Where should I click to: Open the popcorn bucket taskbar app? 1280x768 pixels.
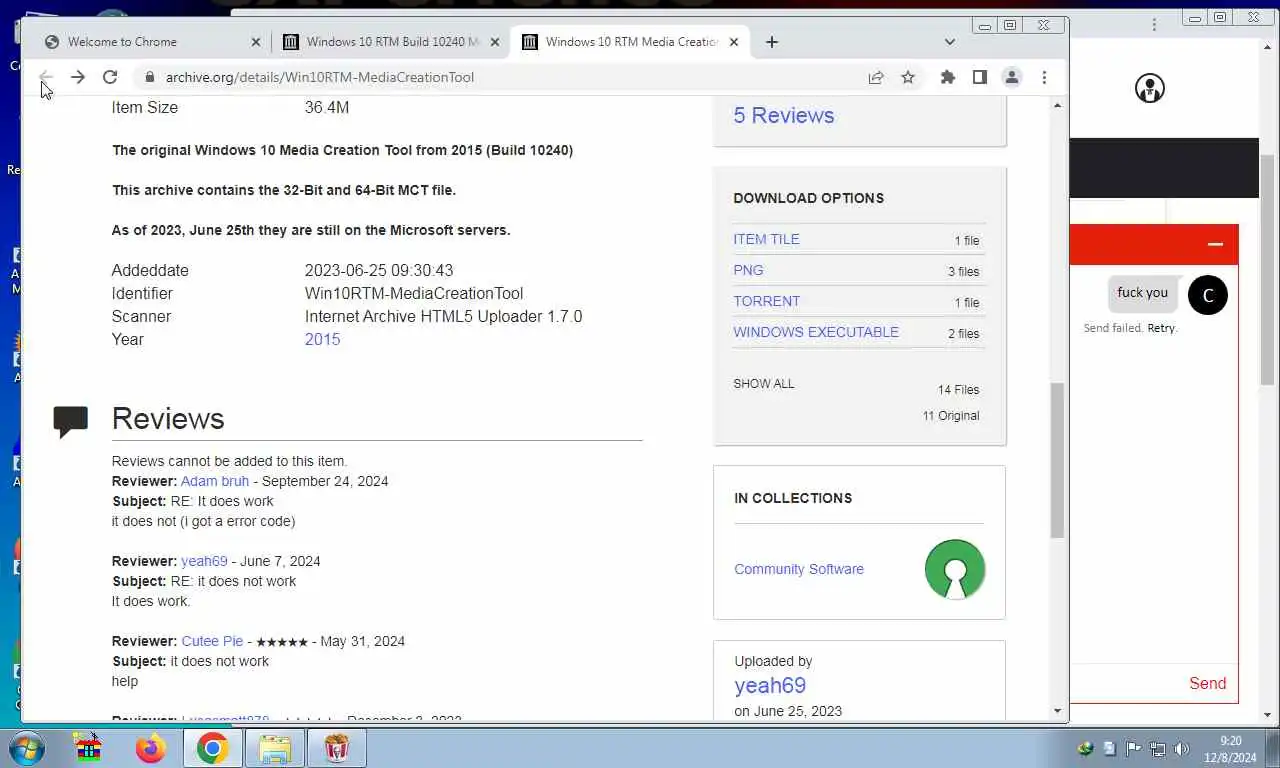pyautogui.click(x=337, y=748)
